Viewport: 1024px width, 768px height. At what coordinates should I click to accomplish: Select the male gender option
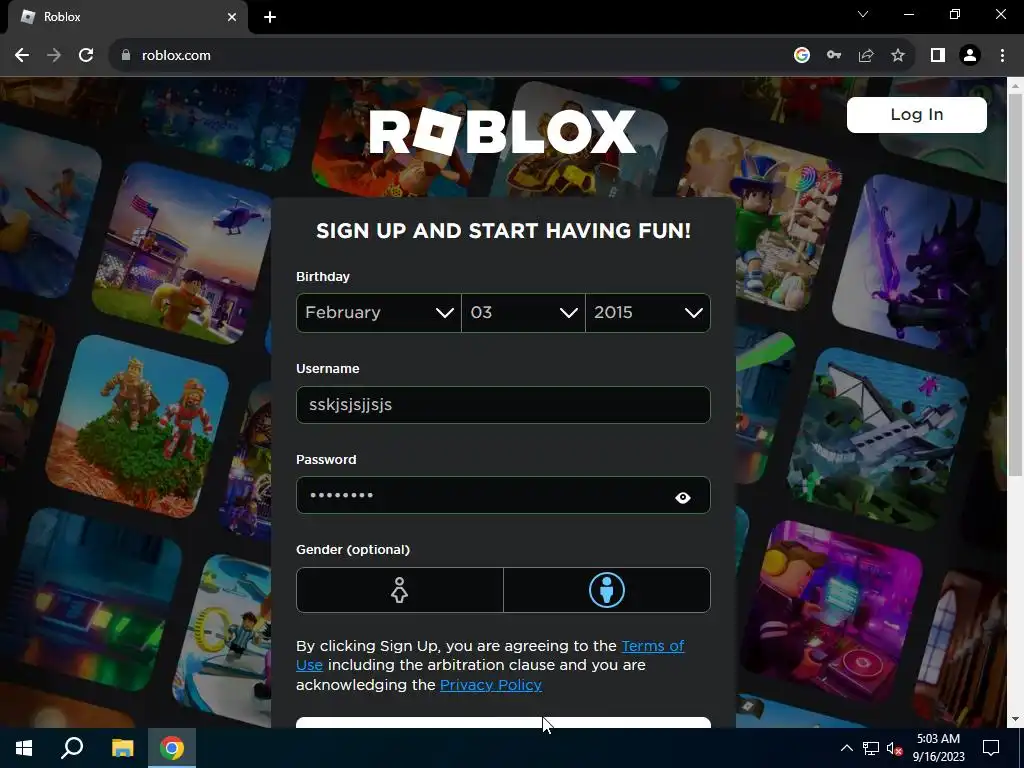pyautogui.click(x=607, y=590)
